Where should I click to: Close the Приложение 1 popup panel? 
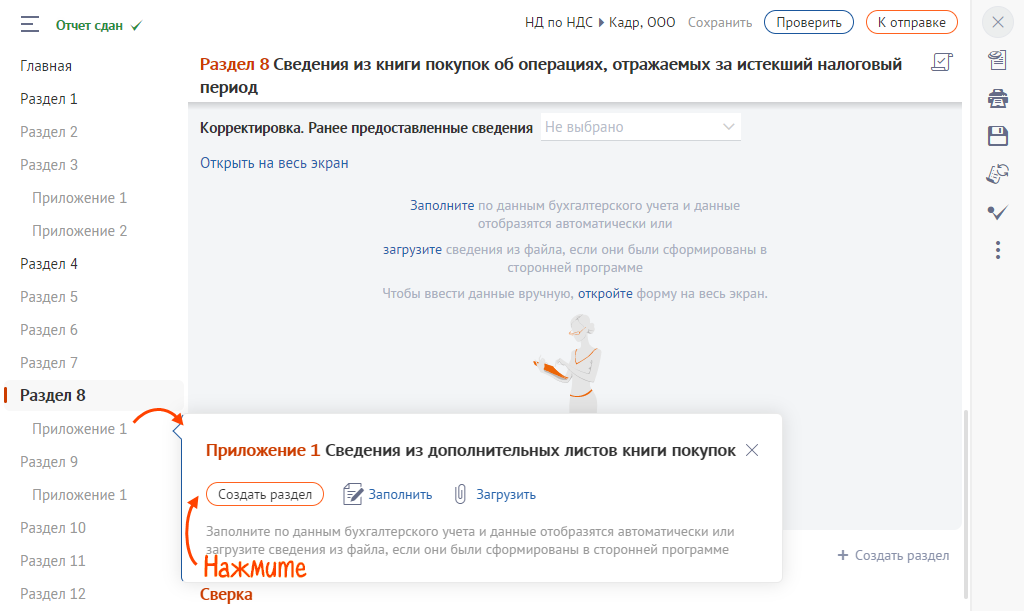(x=752, y=450)
